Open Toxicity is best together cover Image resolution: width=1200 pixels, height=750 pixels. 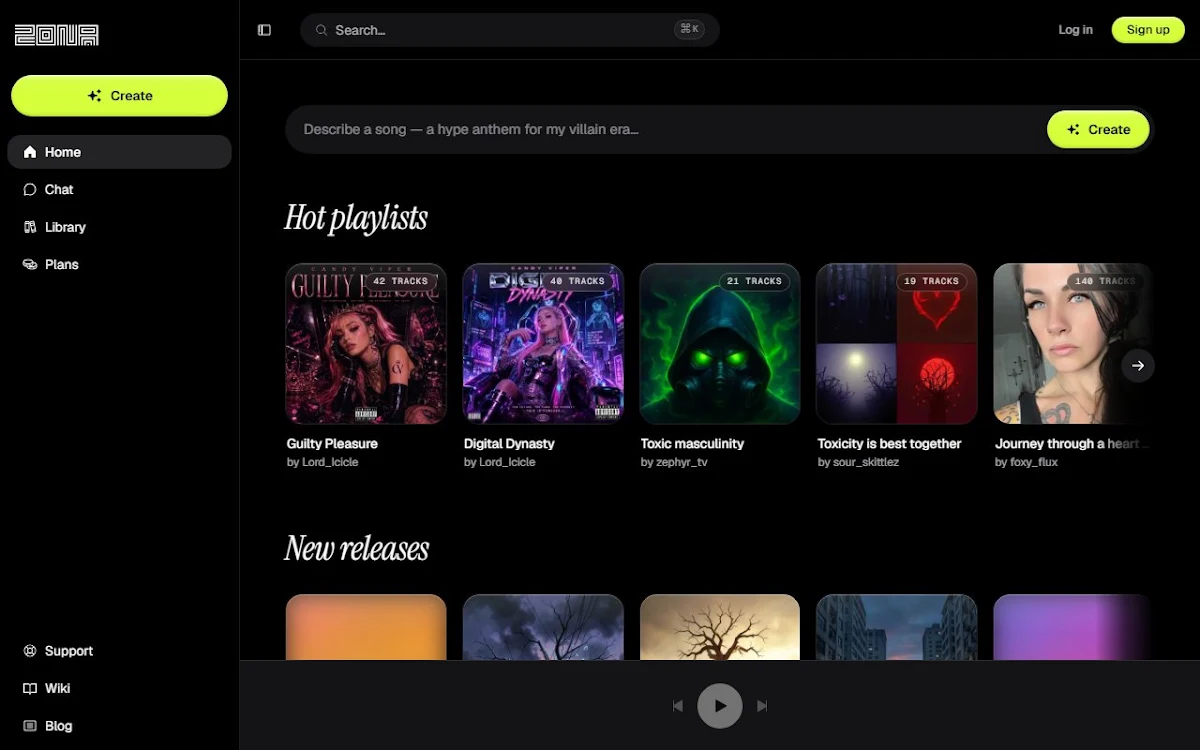[x=897, y=343]
